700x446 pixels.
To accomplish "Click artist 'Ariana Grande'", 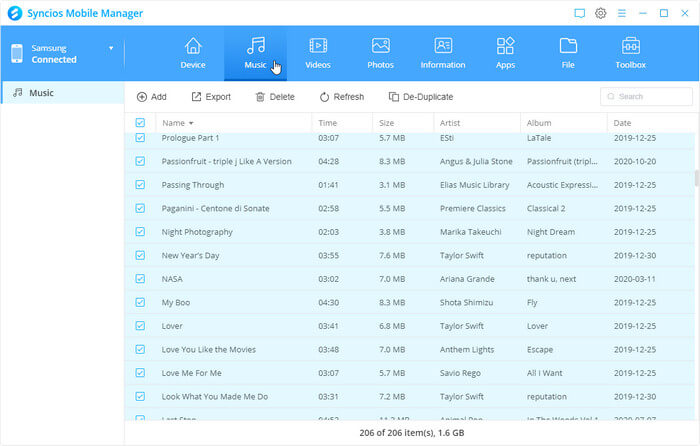I will [467, 279].
